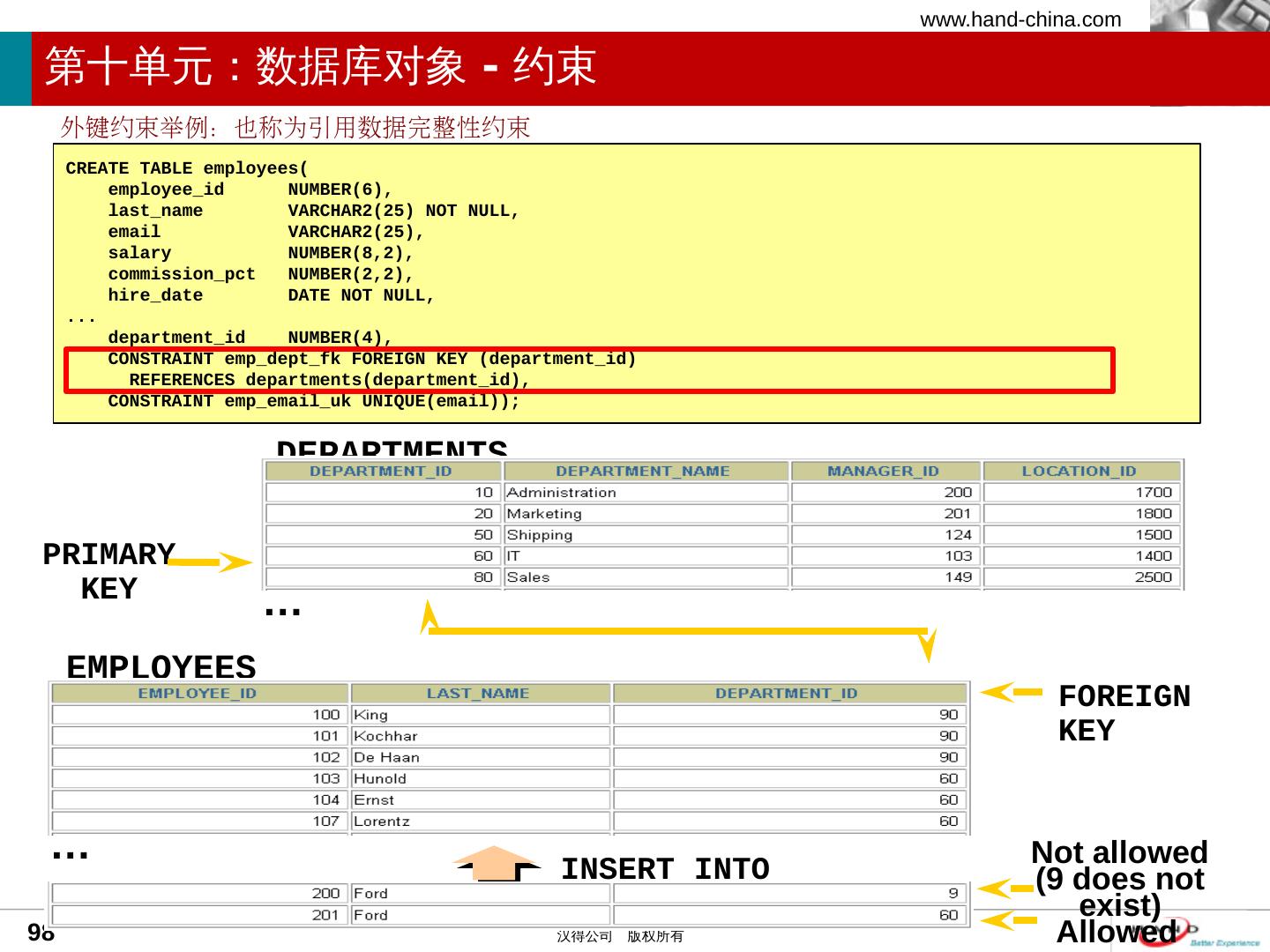
Task: Click the upward yellow arrowhead below DEPARTMENTS table
Action: [429, 616]
